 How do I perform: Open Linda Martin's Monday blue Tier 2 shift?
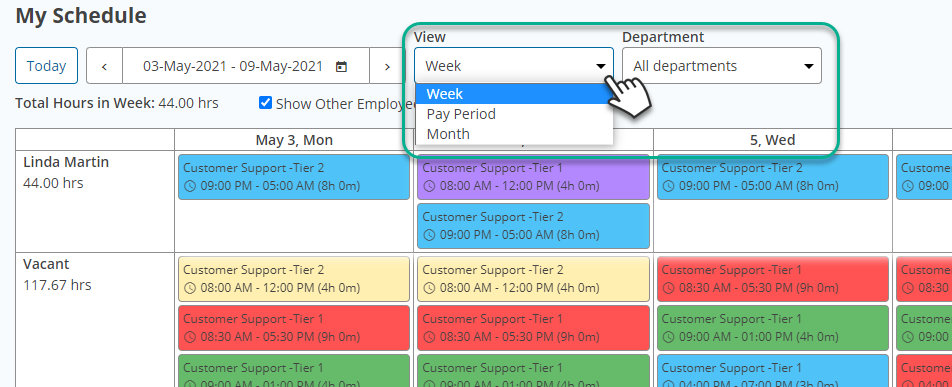294,177
